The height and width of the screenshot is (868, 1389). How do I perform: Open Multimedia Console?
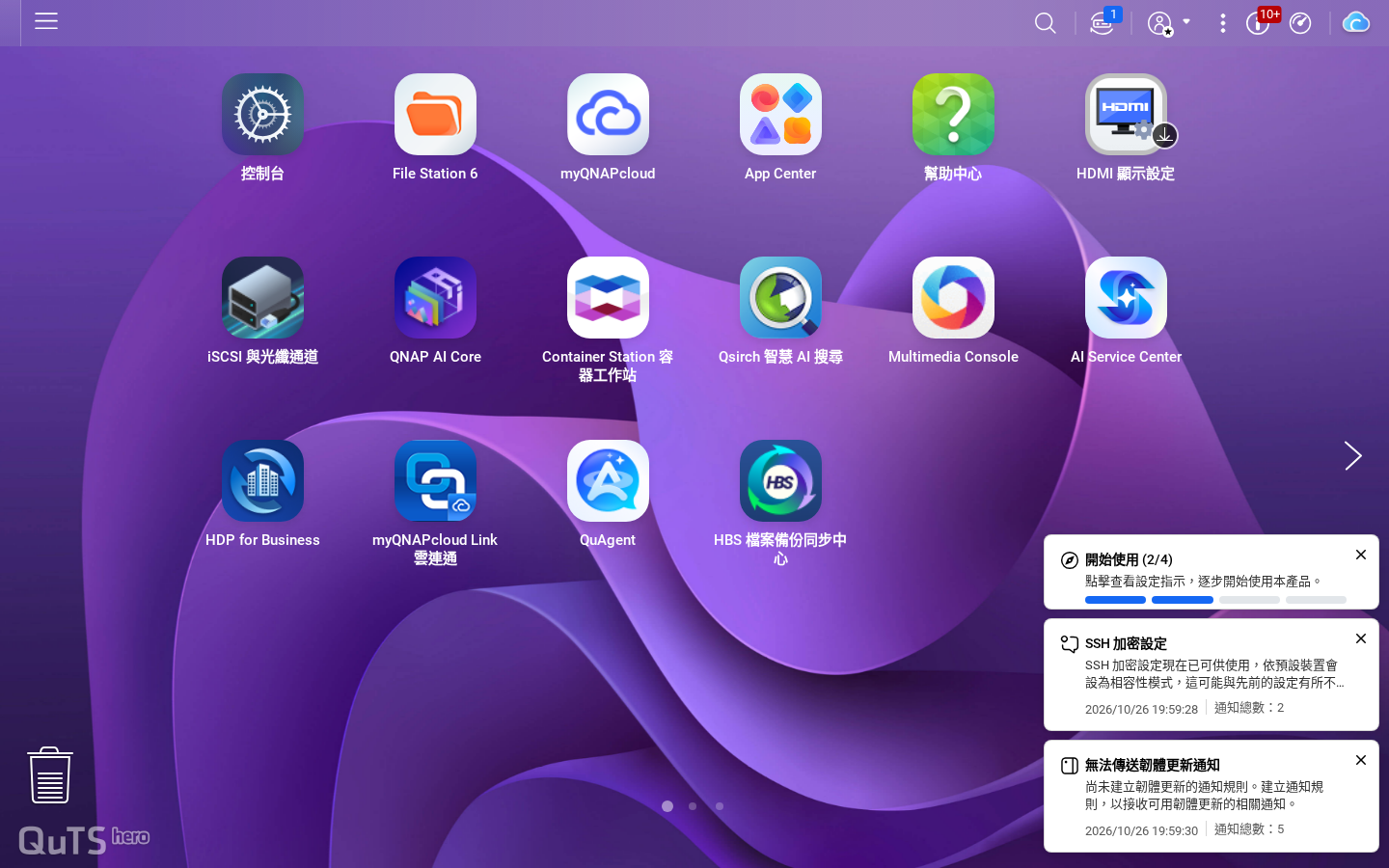click(x=953, y=298)
